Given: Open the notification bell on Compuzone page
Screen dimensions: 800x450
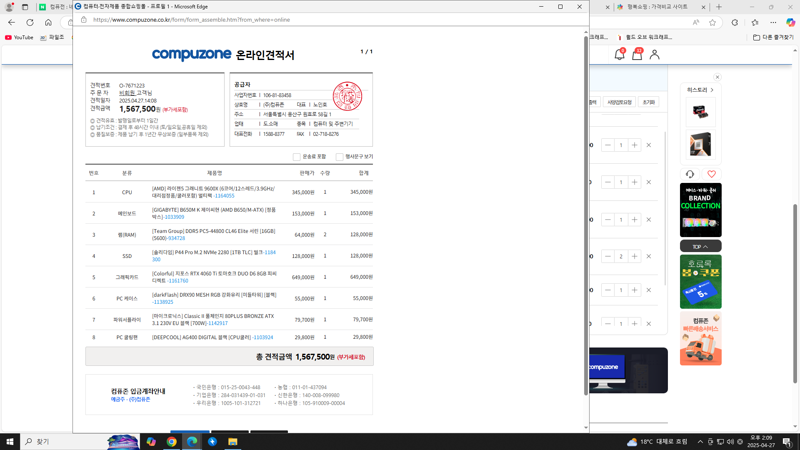Looking at the screenshot, I should [x=619, y=54].
